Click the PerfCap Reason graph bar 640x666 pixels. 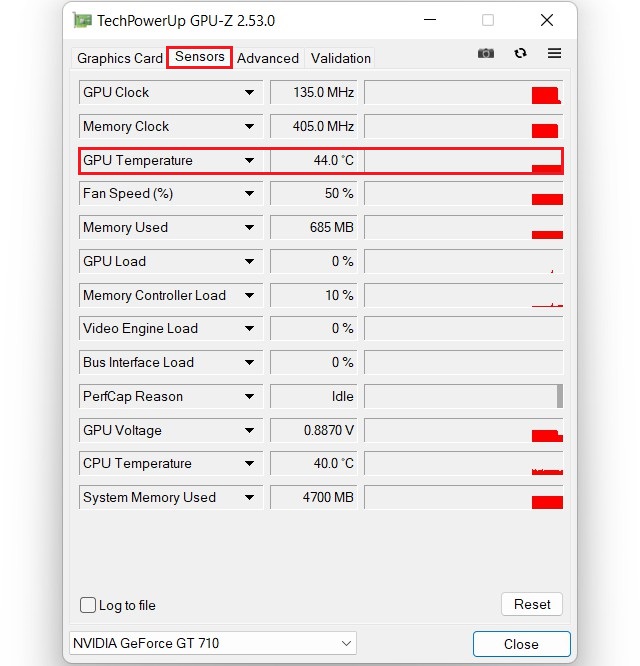560,396
